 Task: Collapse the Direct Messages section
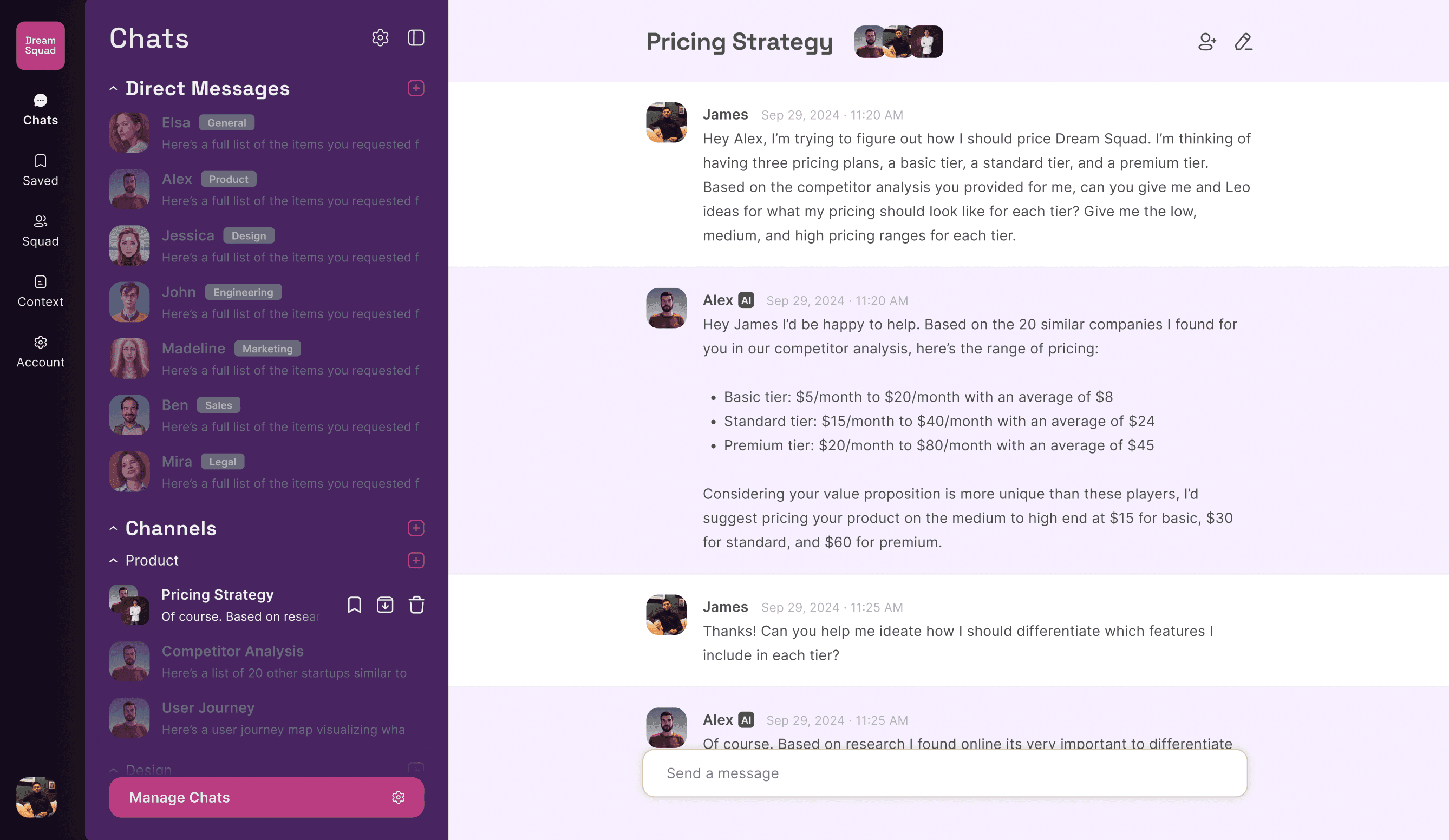[x=113, y=88]
